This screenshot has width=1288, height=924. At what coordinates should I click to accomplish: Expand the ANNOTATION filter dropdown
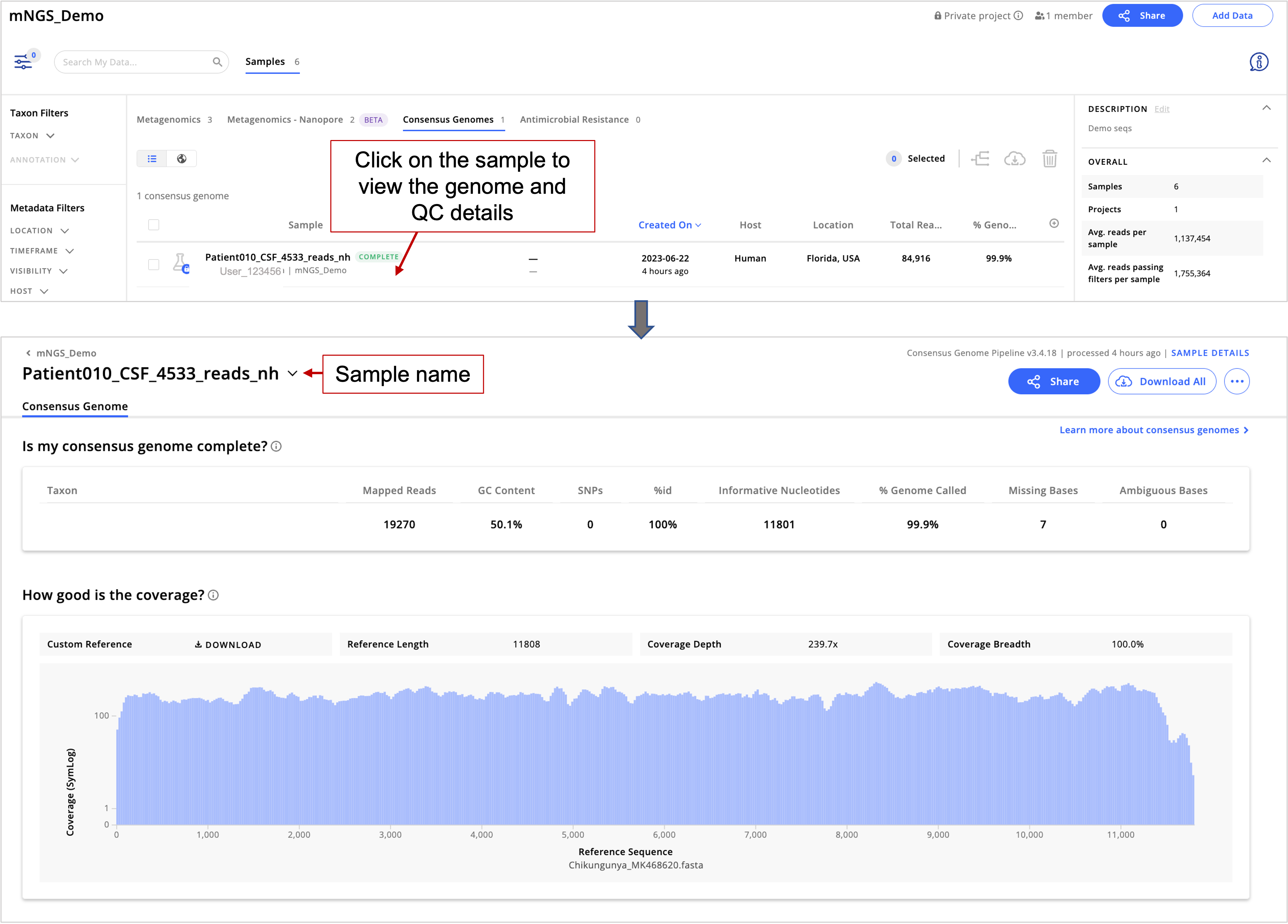[x=44, y=160]
